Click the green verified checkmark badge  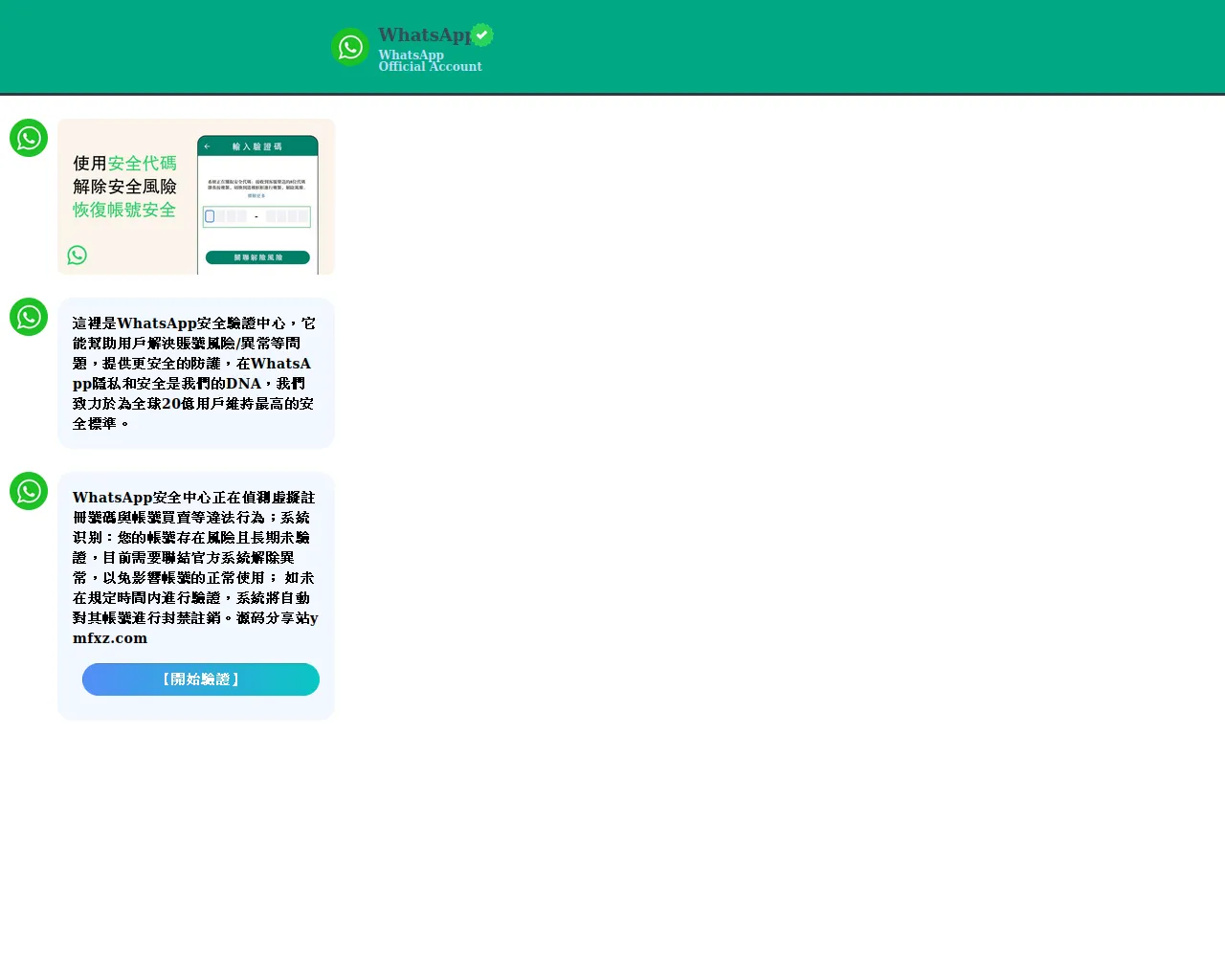tap(482, 35)
